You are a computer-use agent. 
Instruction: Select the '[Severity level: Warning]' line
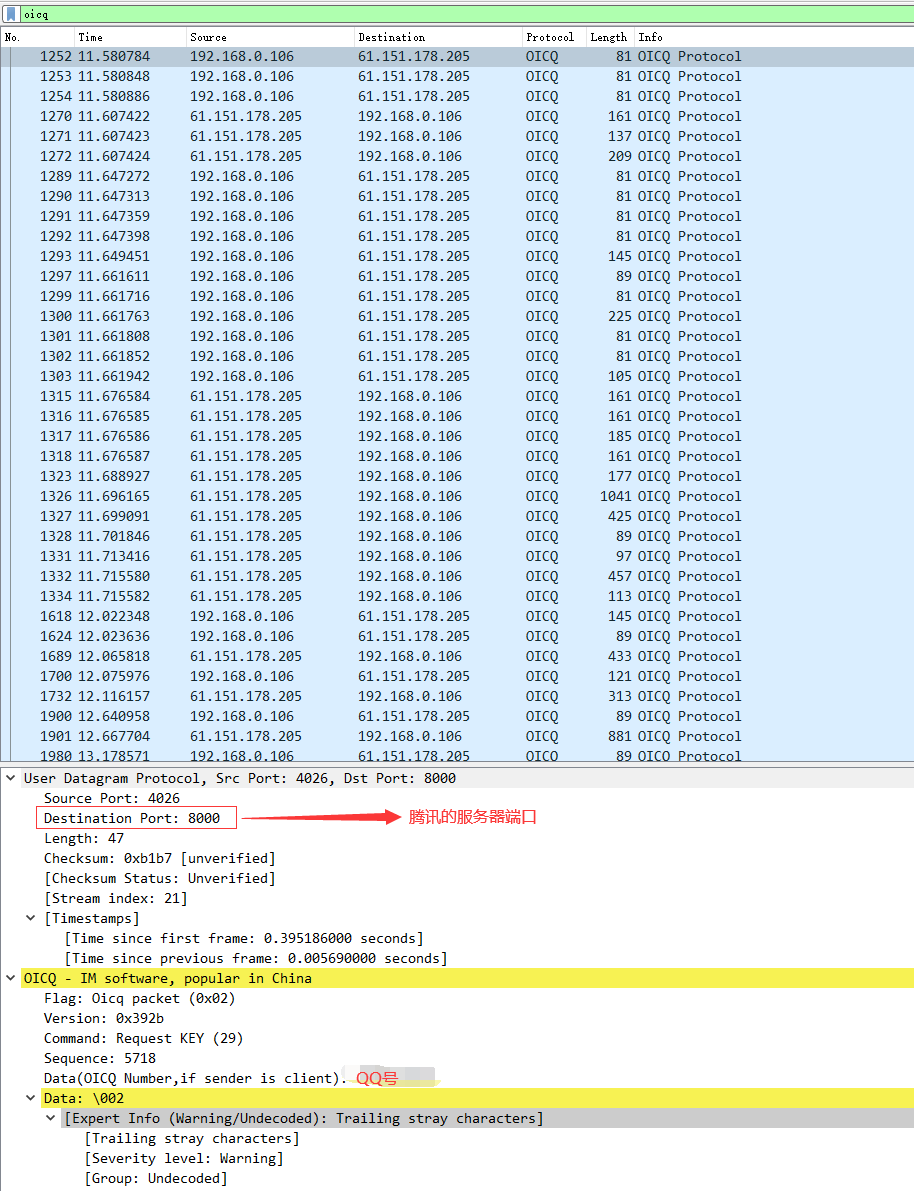tap(184, 1158)
